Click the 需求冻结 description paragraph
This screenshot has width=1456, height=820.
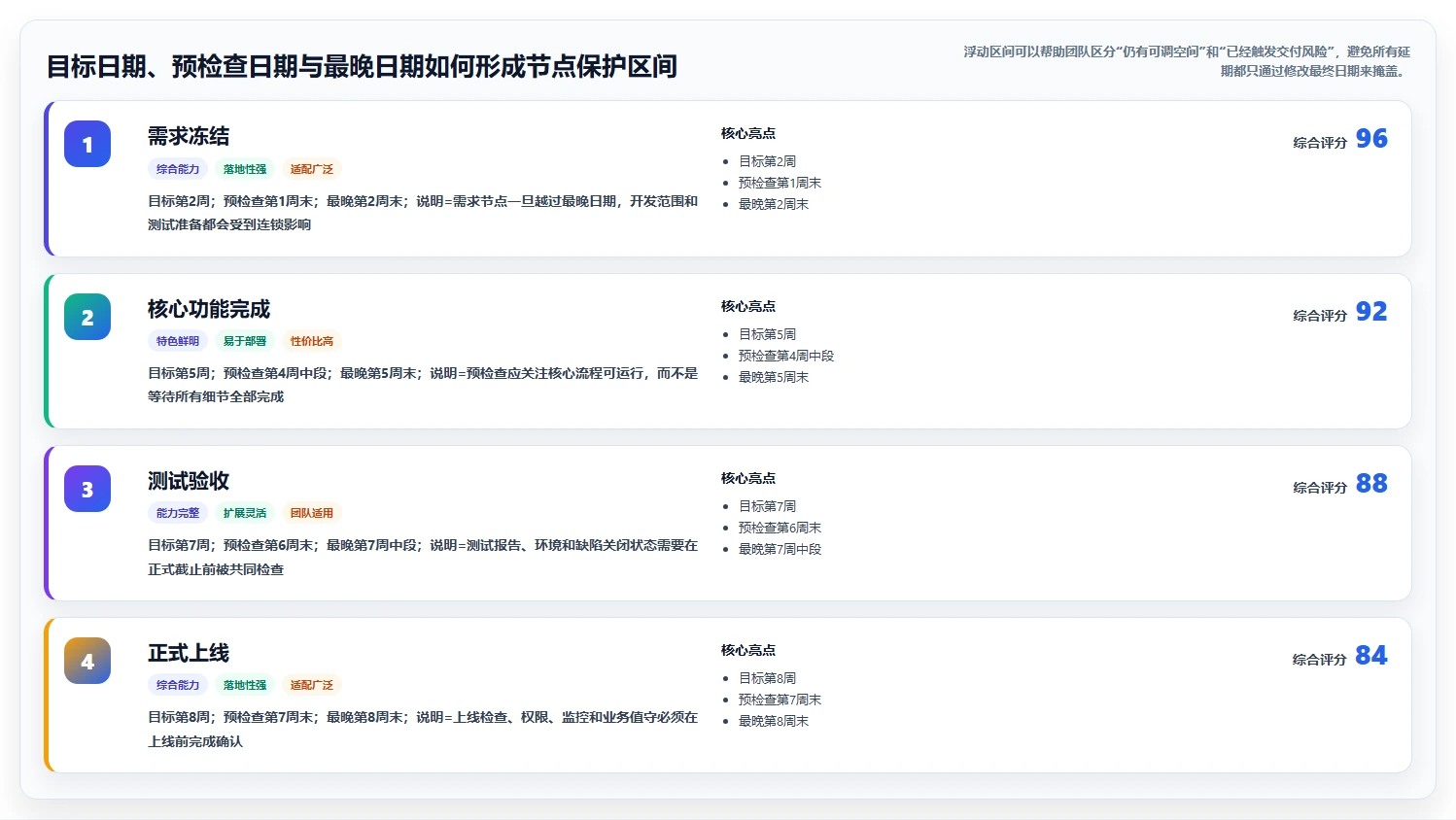(423, 213)
